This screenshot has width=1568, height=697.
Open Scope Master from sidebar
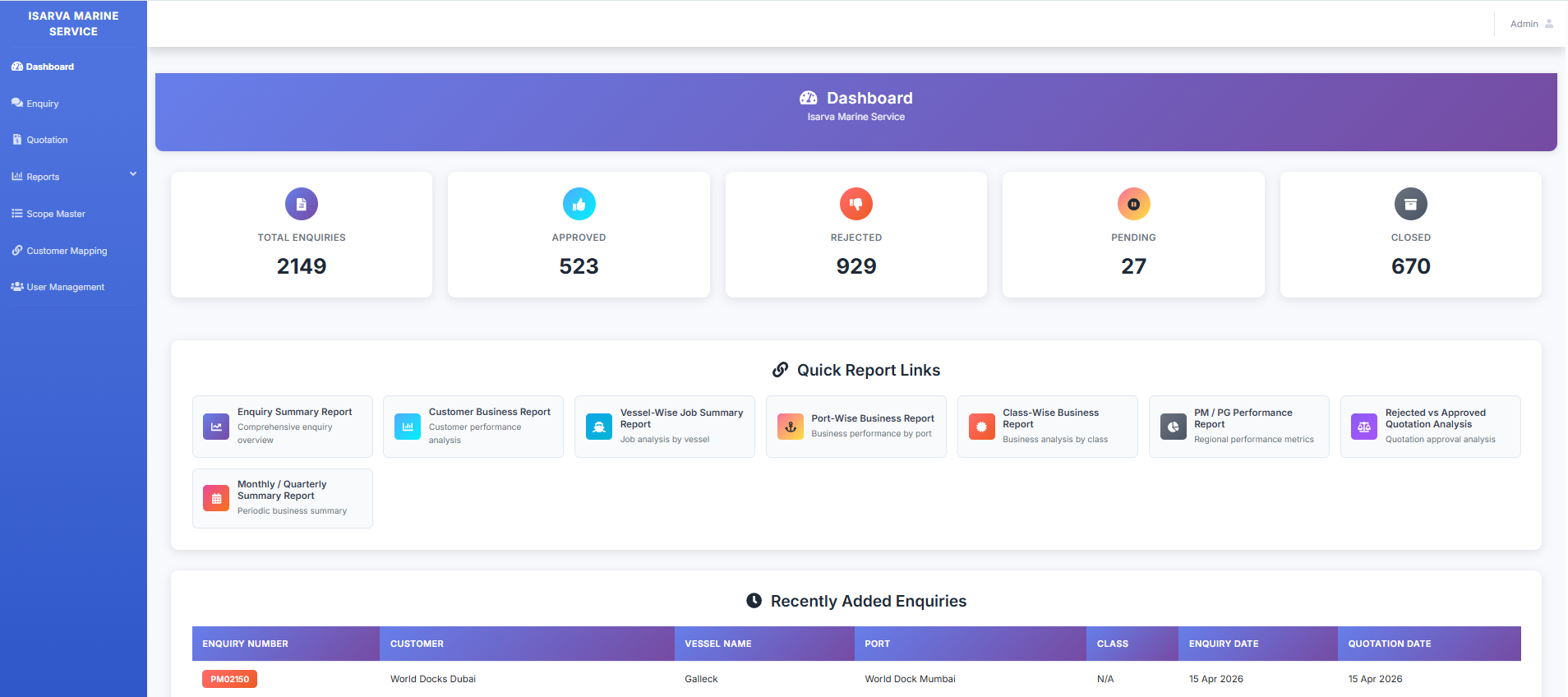[56, 214]
